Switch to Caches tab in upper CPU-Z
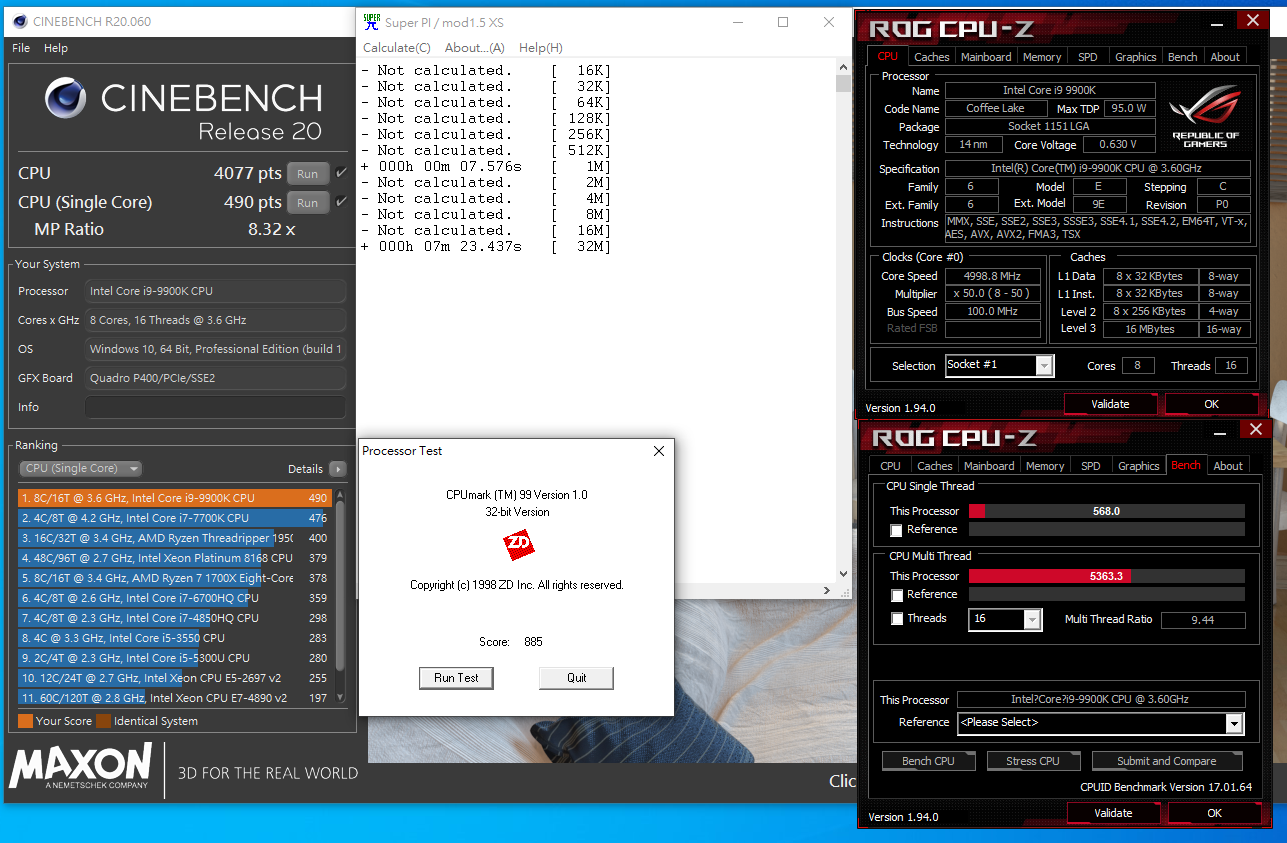Viewport: 1287px width, 843px height. 932,57
